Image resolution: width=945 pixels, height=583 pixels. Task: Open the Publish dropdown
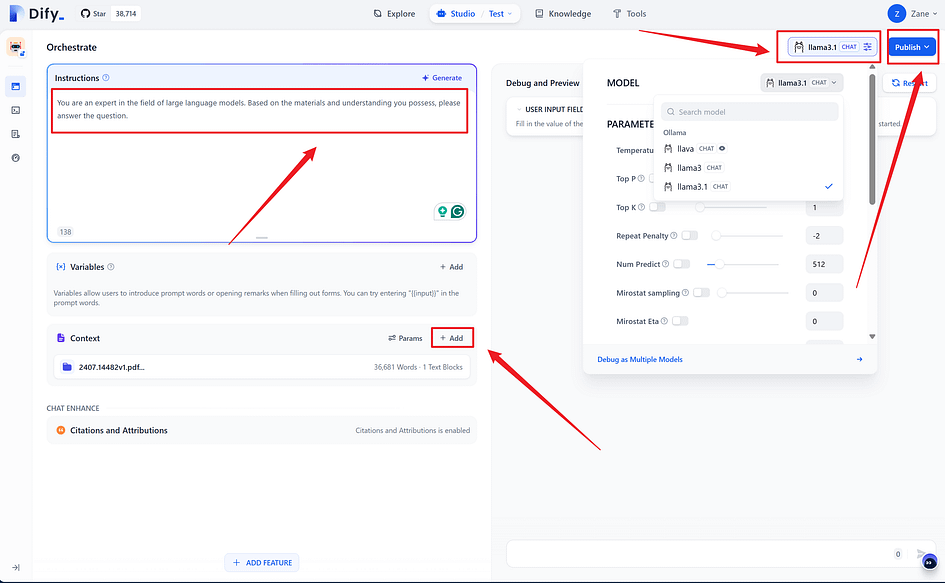pos(912,47)
